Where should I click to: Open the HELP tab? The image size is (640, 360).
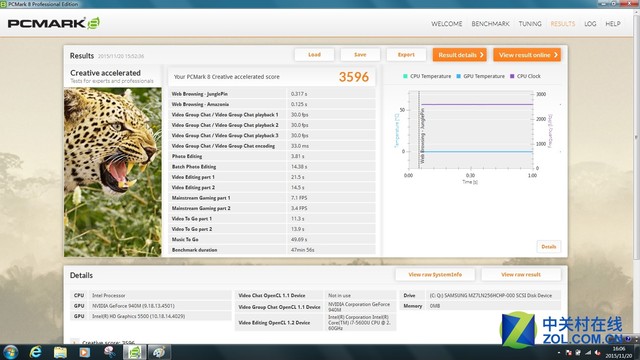613,24
